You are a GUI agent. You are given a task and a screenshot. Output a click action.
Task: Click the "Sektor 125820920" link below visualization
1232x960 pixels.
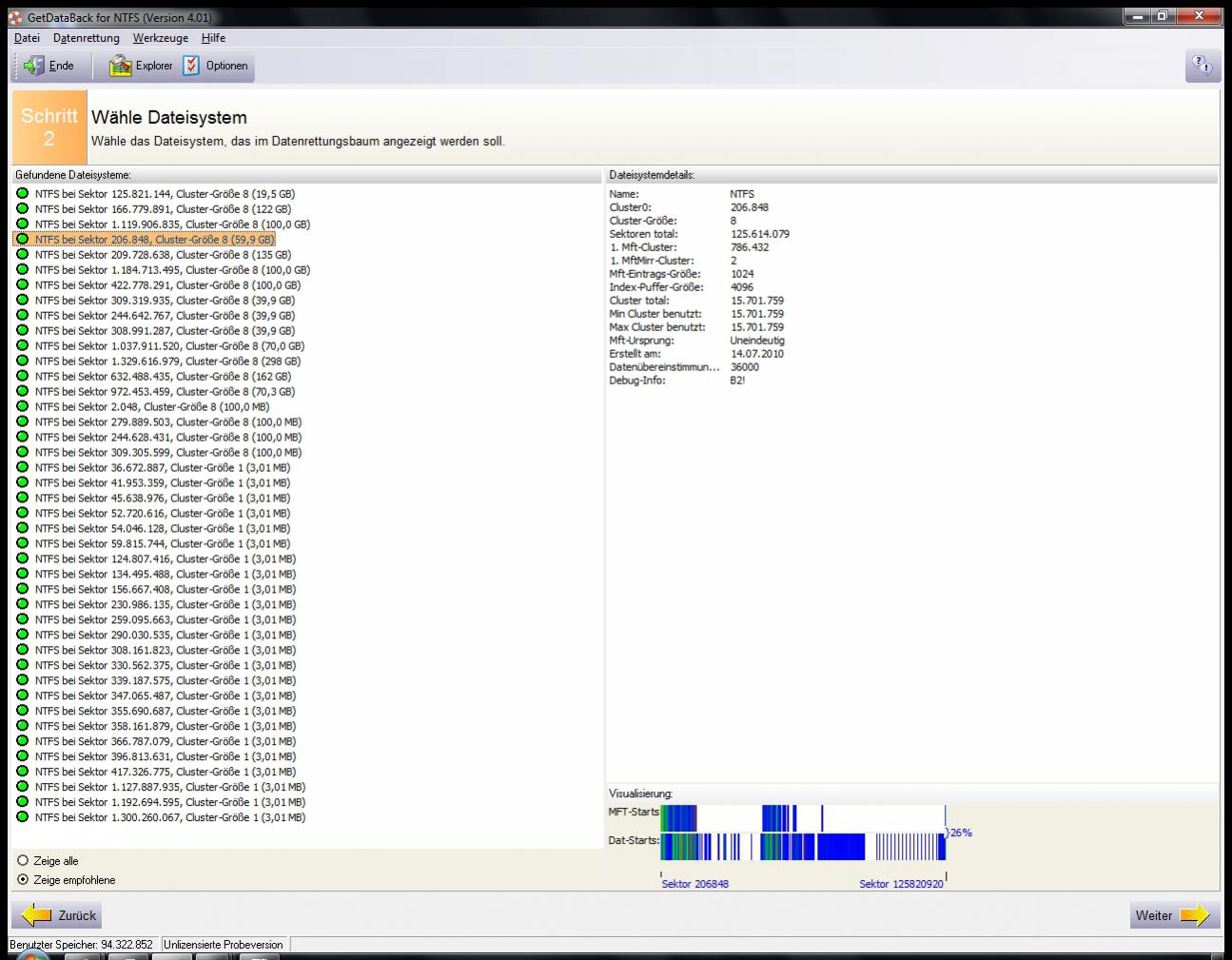901,884
